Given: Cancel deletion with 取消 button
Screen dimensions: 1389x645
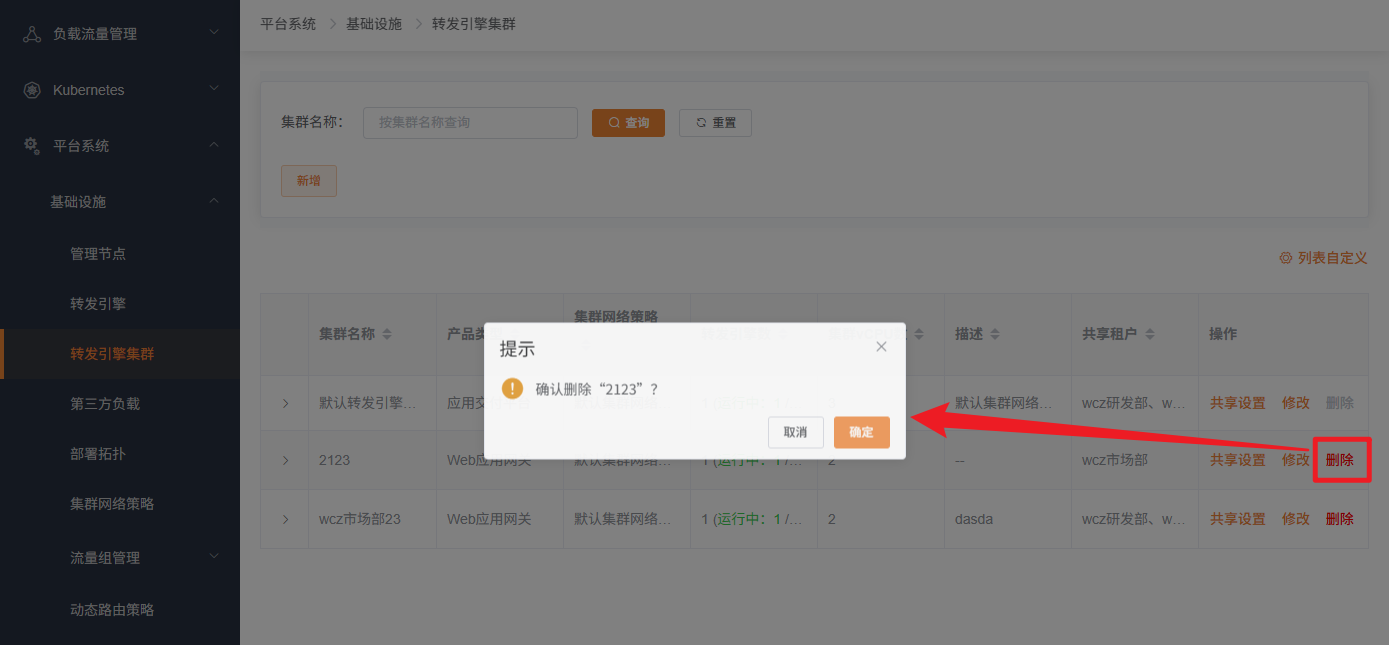Looking at the screenshot, I should [x=795, y=432].
